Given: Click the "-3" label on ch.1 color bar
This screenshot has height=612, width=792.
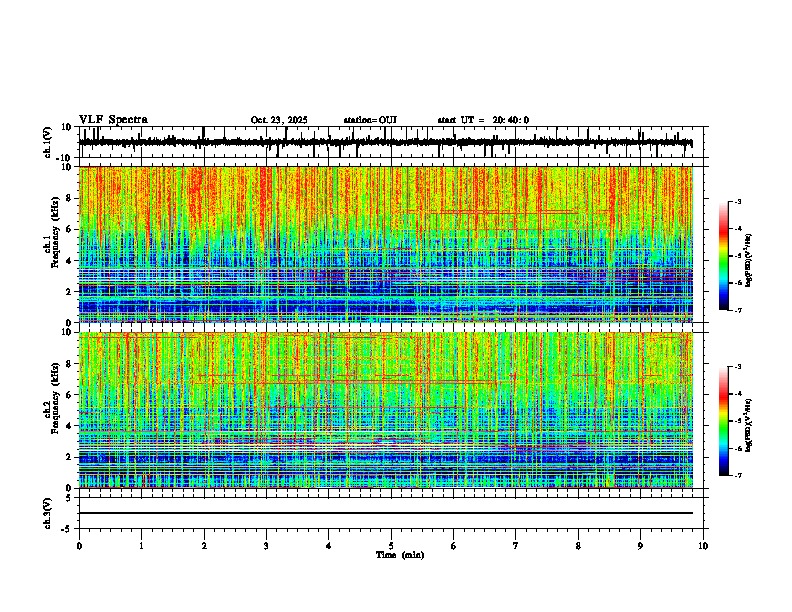Looking at the screenshot, I should [738, 202].
